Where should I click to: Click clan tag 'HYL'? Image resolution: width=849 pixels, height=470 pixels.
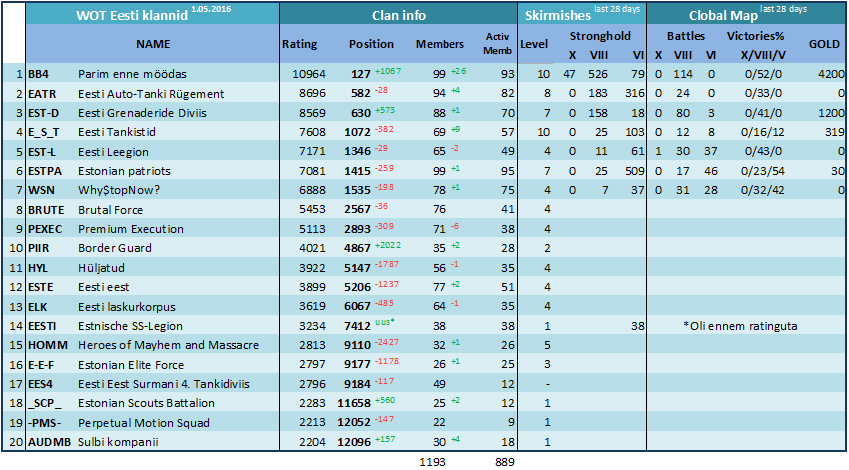pyautogui.click(x=38, y=268)
